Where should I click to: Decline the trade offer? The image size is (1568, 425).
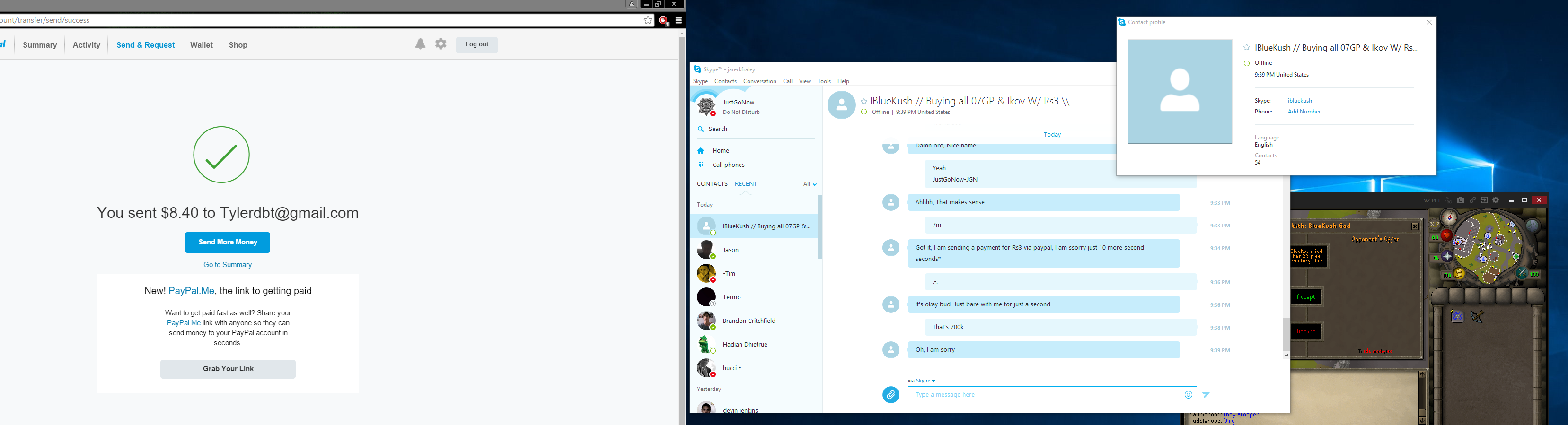(1306, 331)
